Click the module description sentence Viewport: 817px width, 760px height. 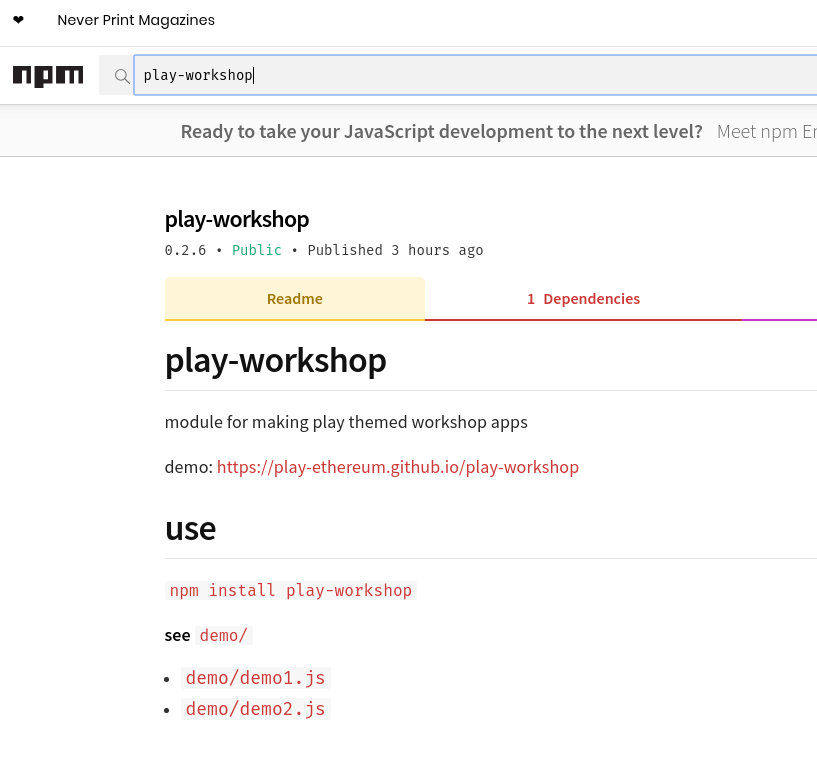tap(346, 422)
